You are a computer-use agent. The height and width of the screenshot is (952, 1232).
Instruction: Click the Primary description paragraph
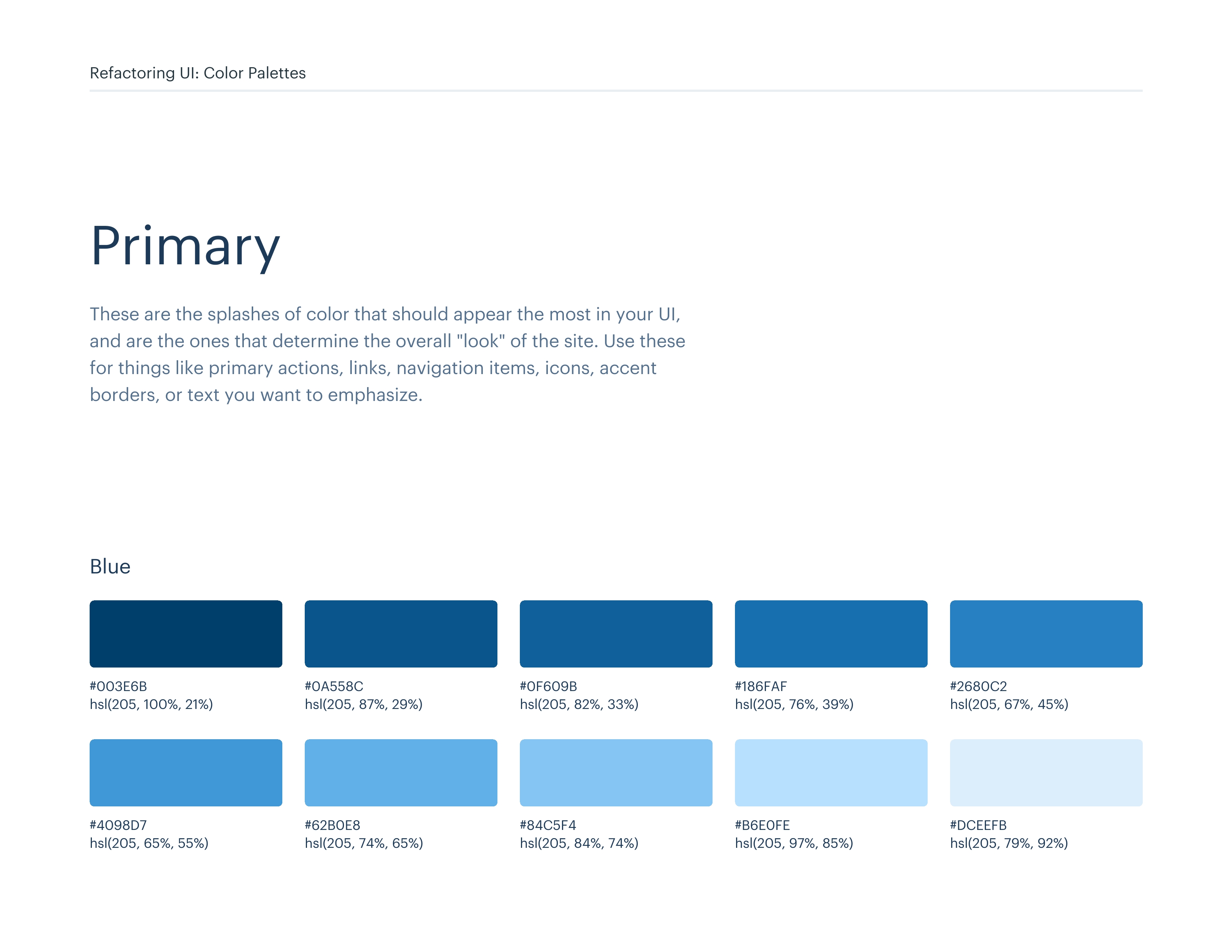(387, 354)
